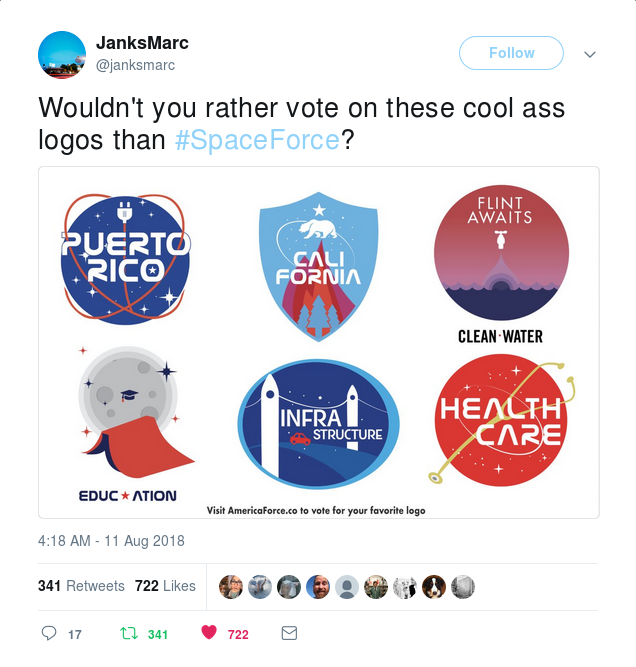View the 341 Retweets list
The height and width of the screenshot is (667, 636).
[81, 586]
